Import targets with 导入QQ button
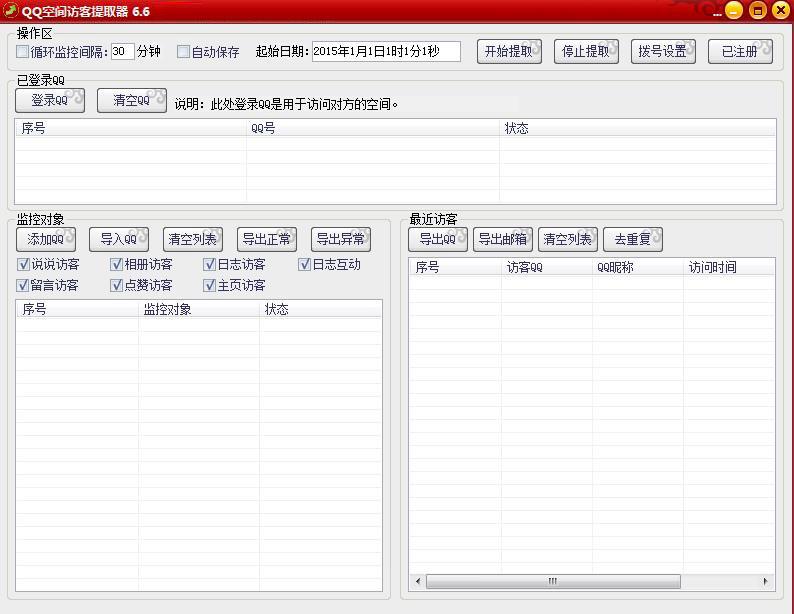Image resolution: width=794 pixels, height=614 pixels. pyautogui.click(x=119, y=239)
